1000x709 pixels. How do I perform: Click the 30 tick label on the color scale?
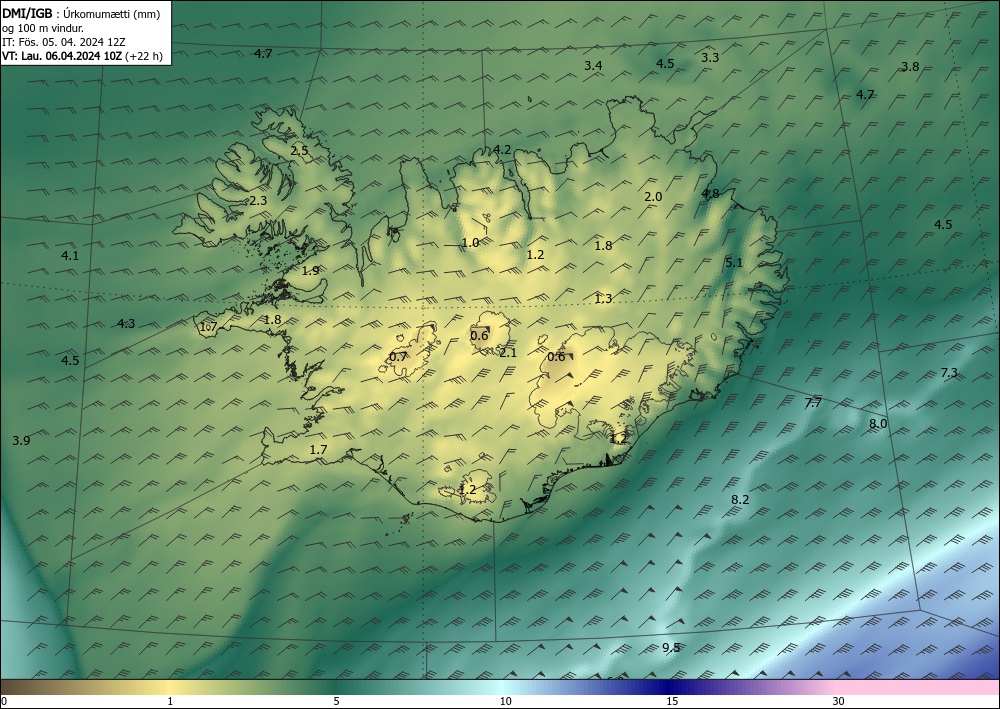point(838,702)
